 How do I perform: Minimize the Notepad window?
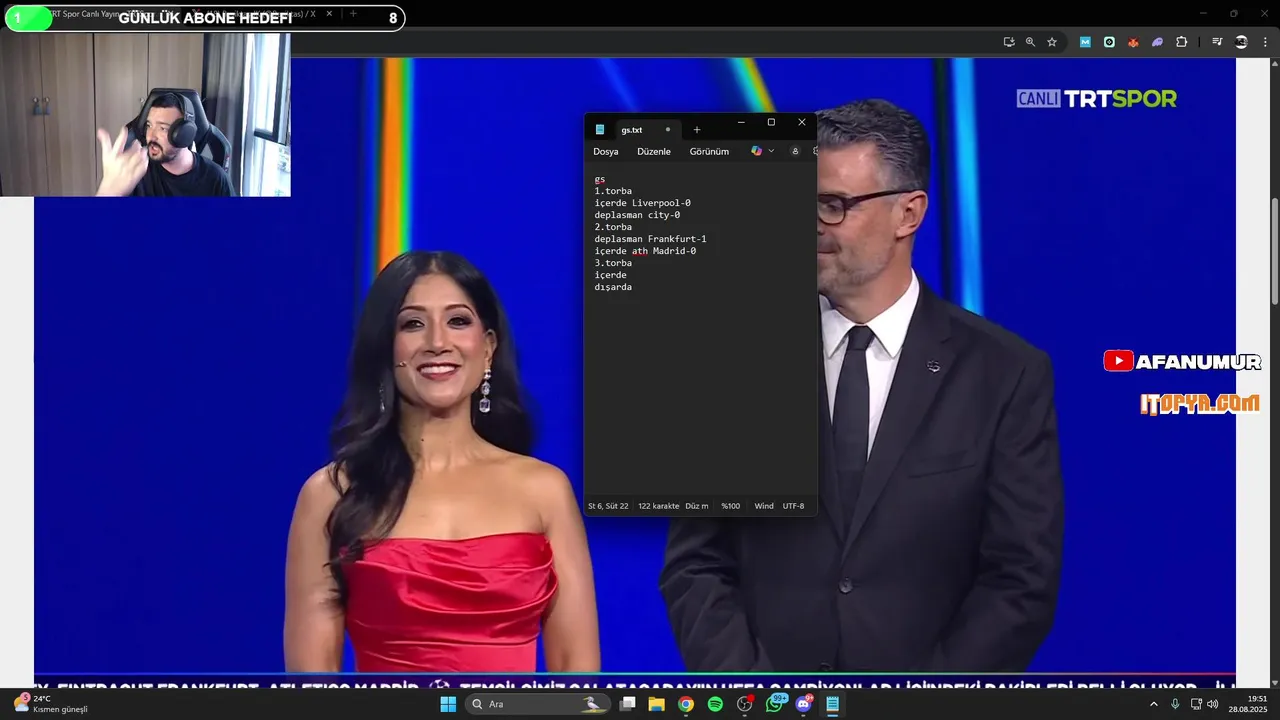[x=741, y=122]
